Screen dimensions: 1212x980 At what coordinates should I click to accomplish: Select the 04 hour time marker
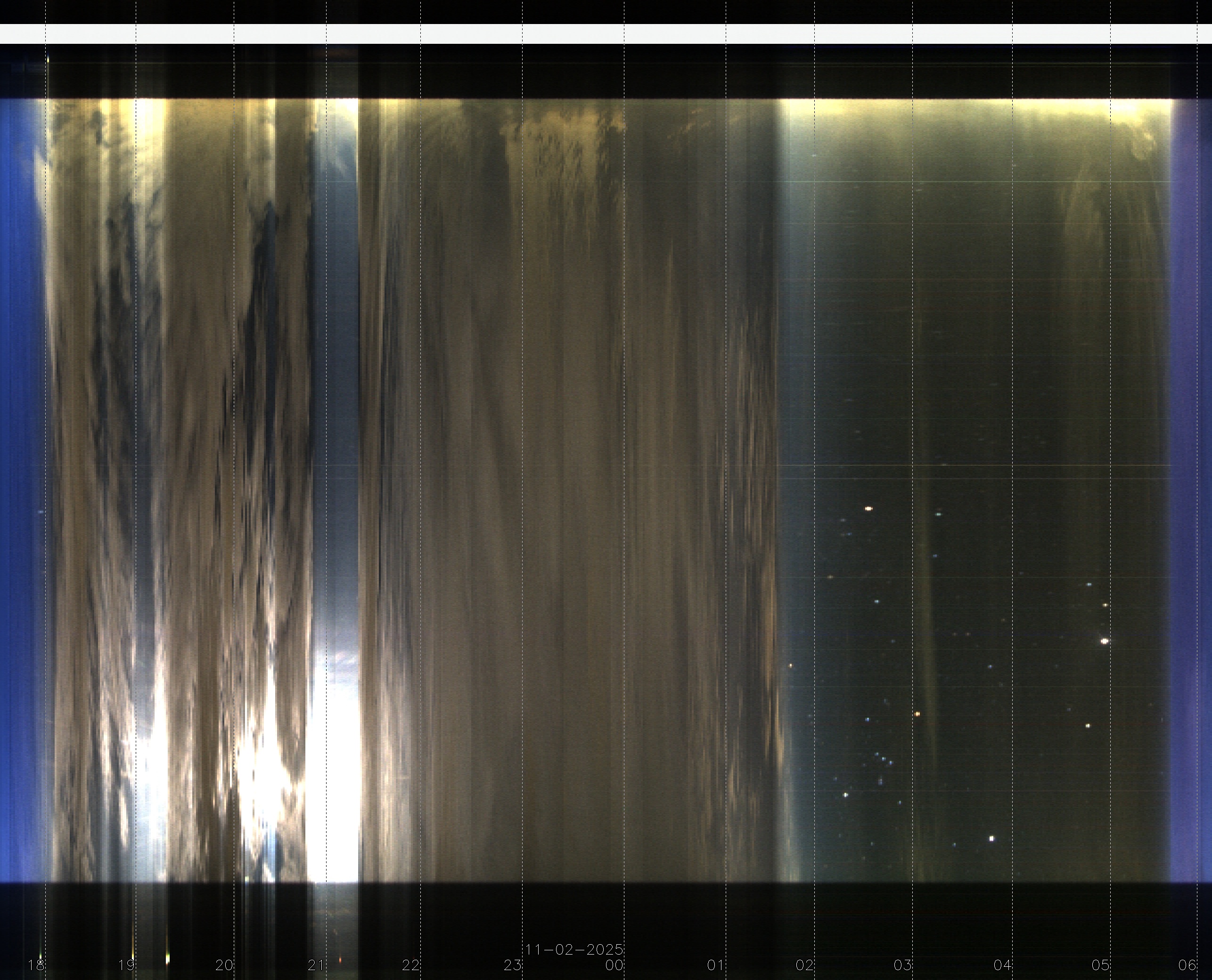coord(1003,965)
